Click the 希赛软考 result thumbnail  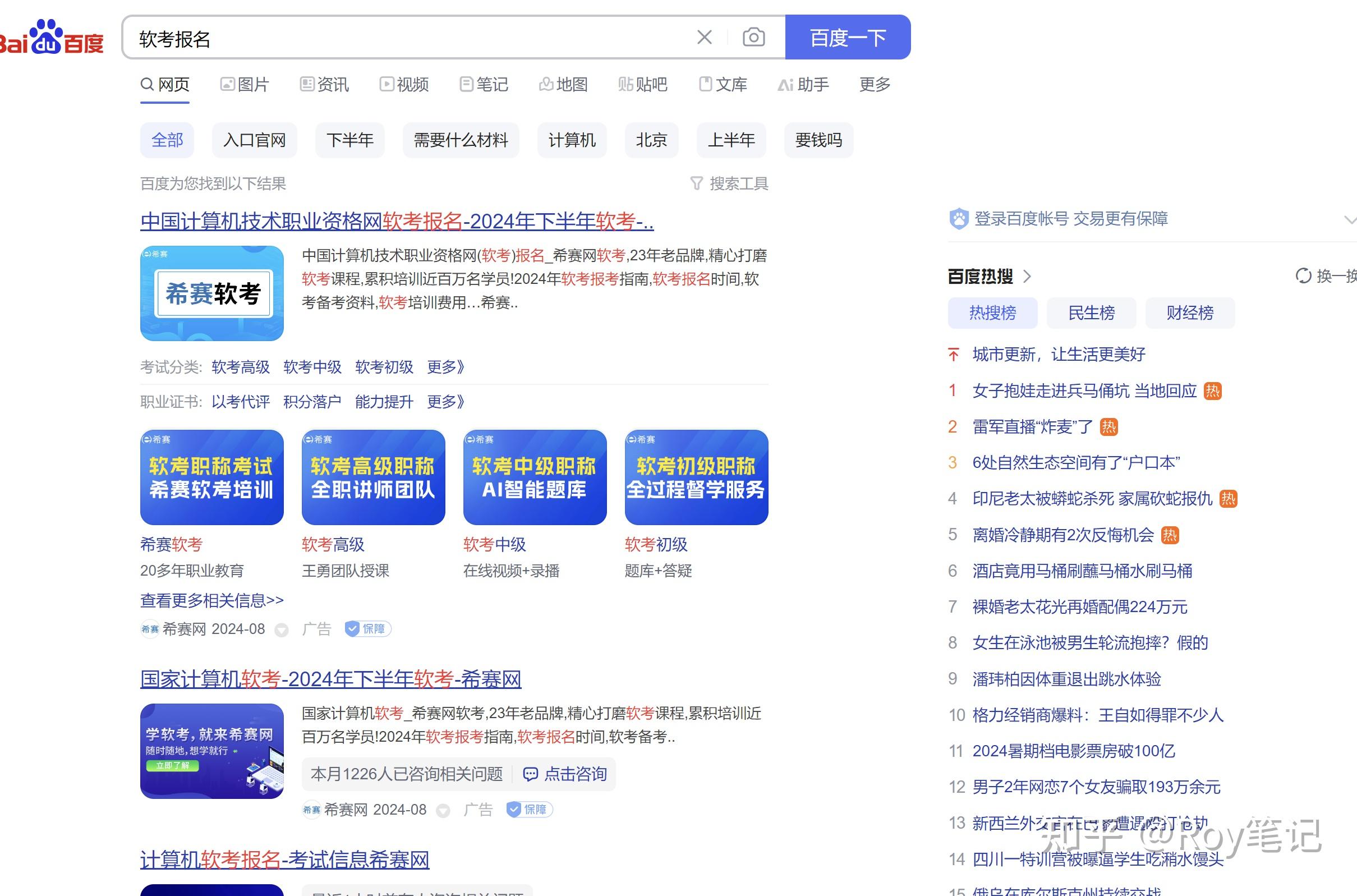(212, 293)
